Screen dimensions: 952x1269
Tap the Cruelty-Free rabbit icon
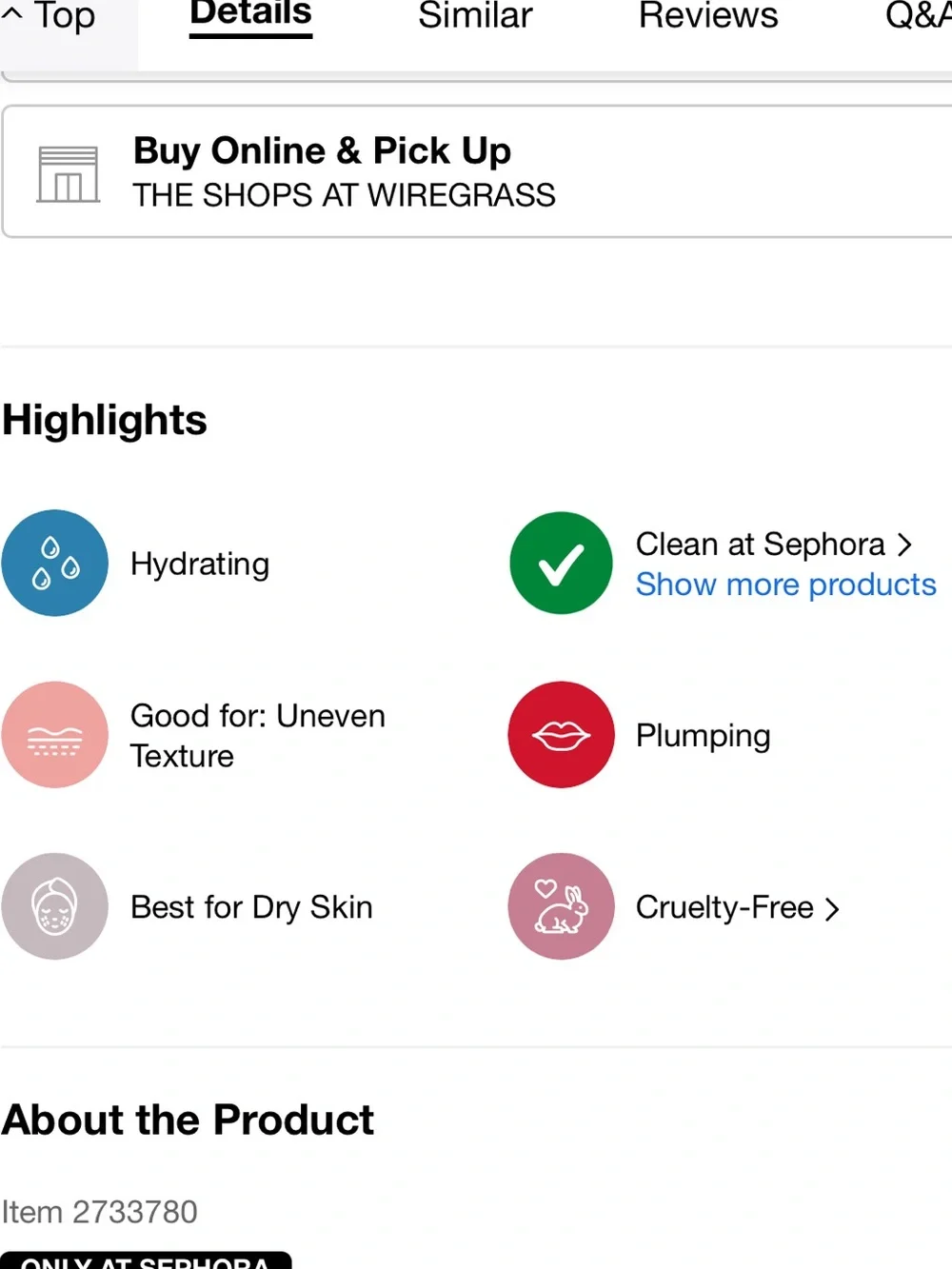tap(561, 906)
